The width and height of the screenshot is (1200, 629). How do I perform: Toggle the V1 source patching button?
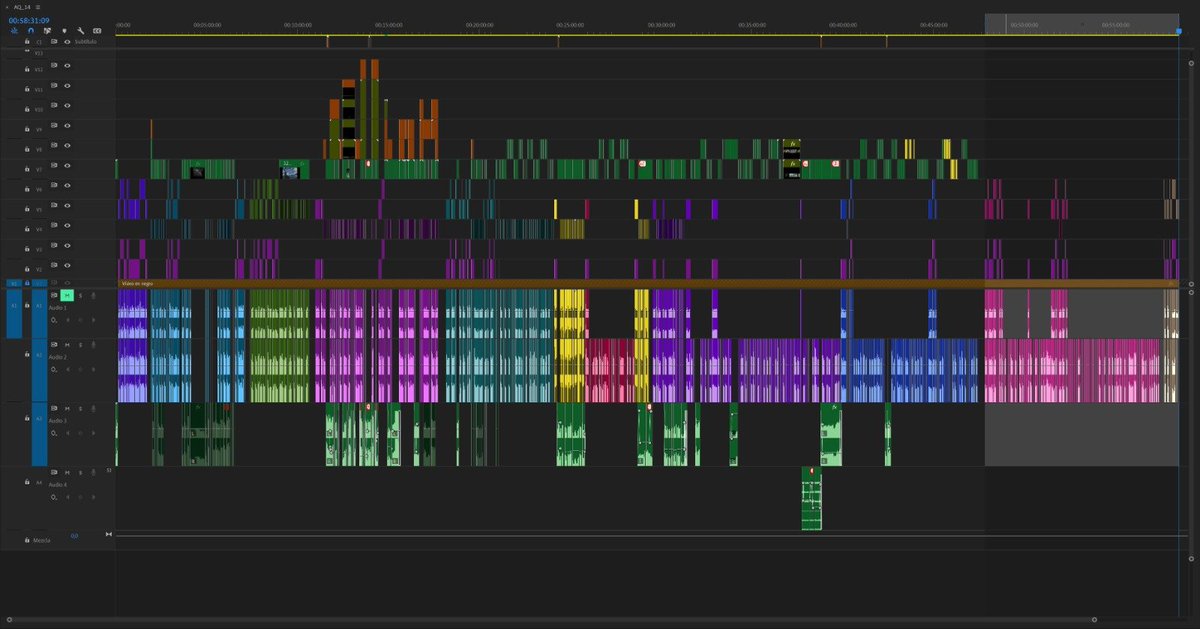coord(14,283)
